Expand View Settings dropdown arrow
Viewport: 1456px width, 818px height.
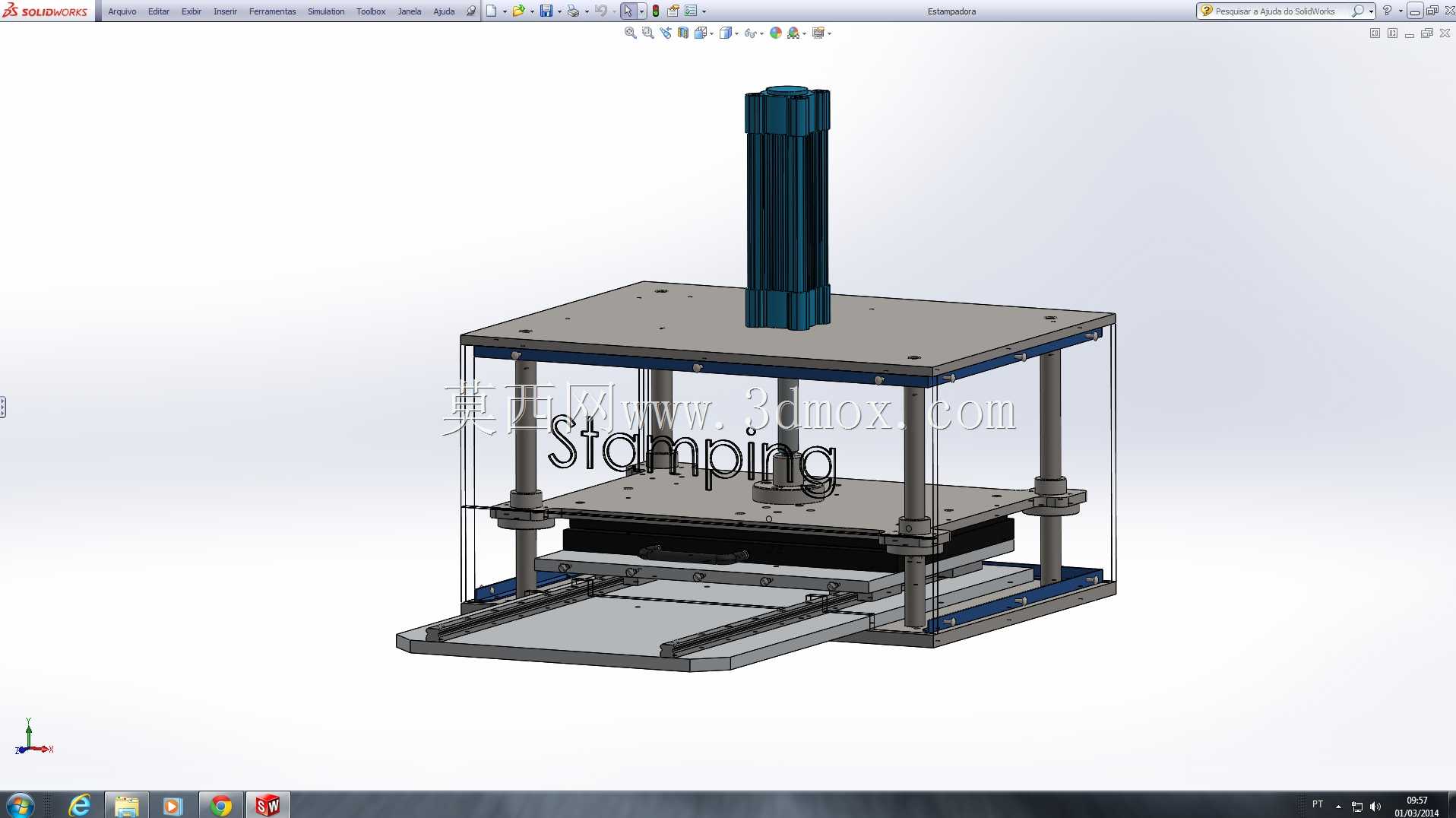829,33
